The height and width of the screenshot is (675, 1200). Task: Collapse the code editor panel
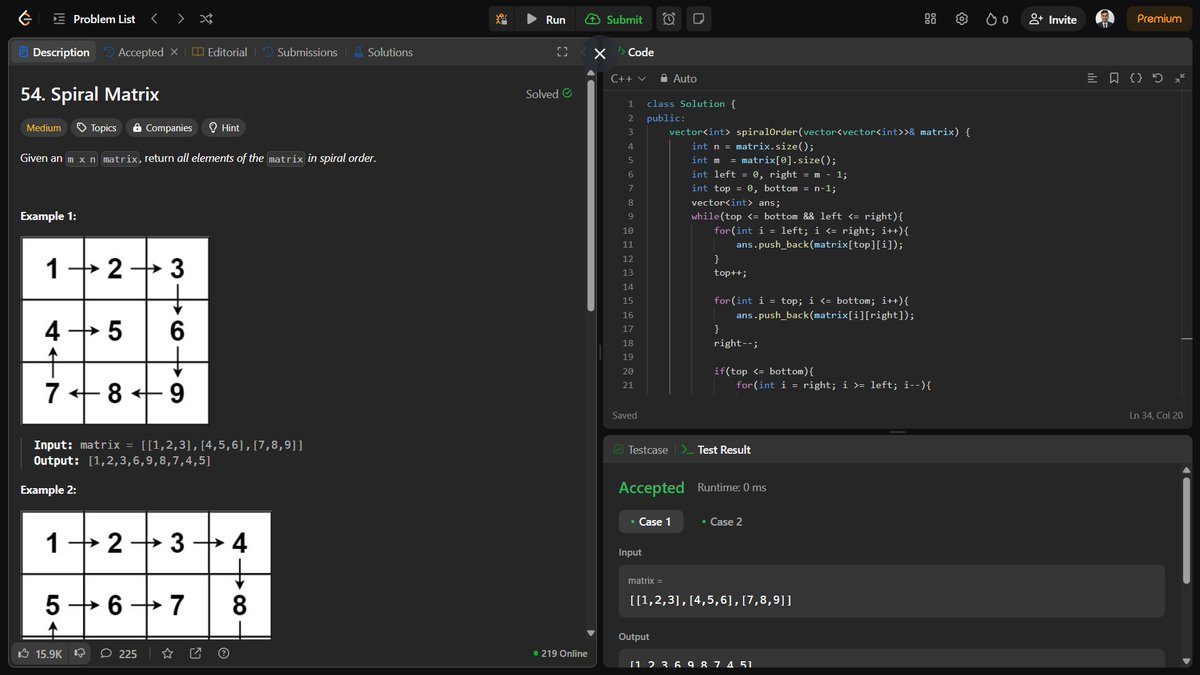[1178, 78]
